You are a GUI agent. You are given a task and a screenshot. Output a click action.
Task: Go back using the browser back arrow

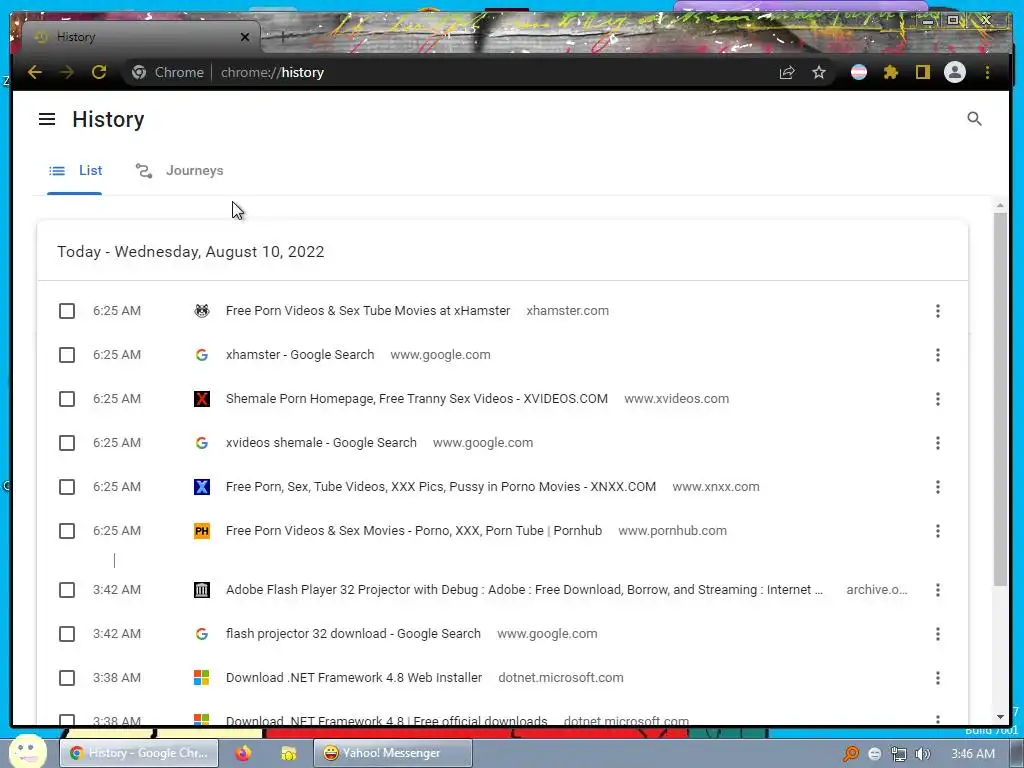tap(35, 72)
